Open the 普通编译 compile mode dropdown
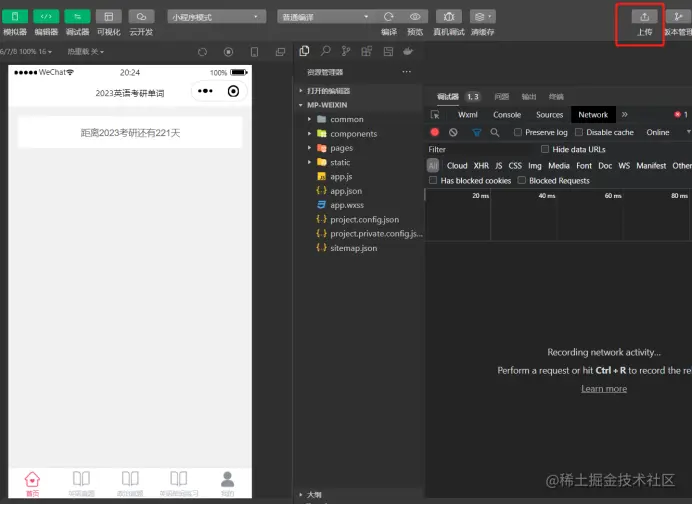 pyautogui.click(x=327, y=17)
